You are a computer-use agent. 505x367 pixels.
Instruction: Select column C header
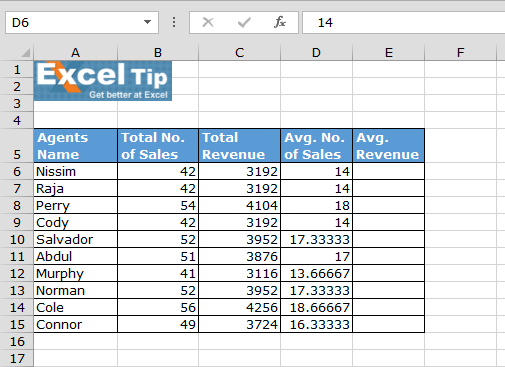pos(239,53)
